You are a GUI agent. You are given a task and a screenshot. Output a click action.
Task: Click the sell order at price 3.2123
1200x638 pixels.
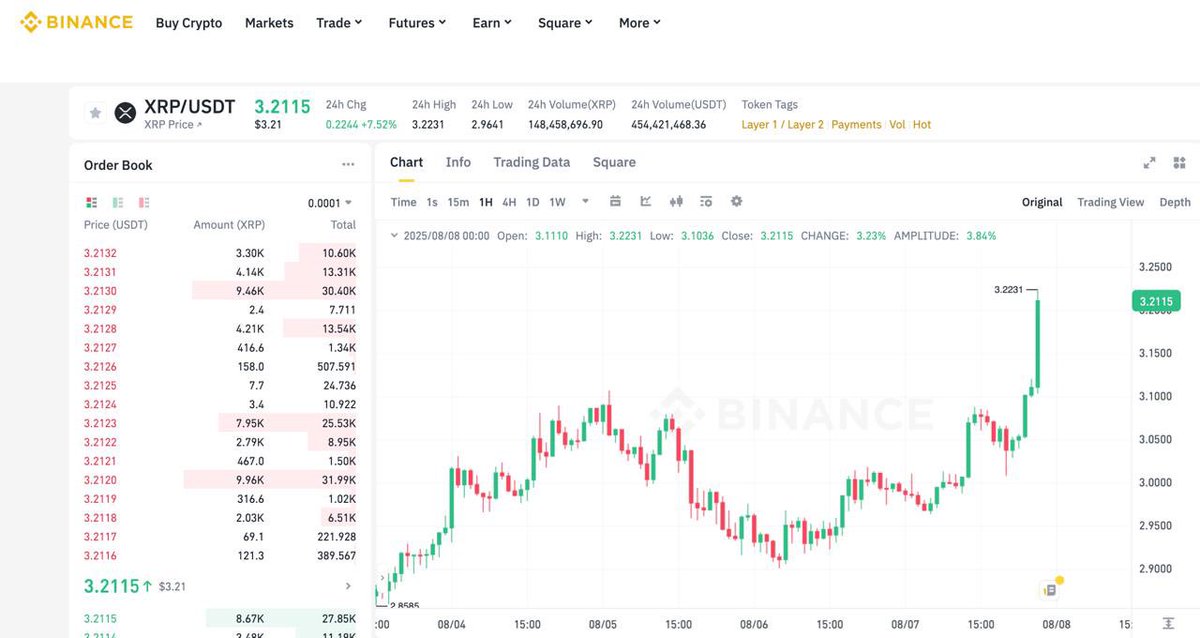tap(220, 424)
